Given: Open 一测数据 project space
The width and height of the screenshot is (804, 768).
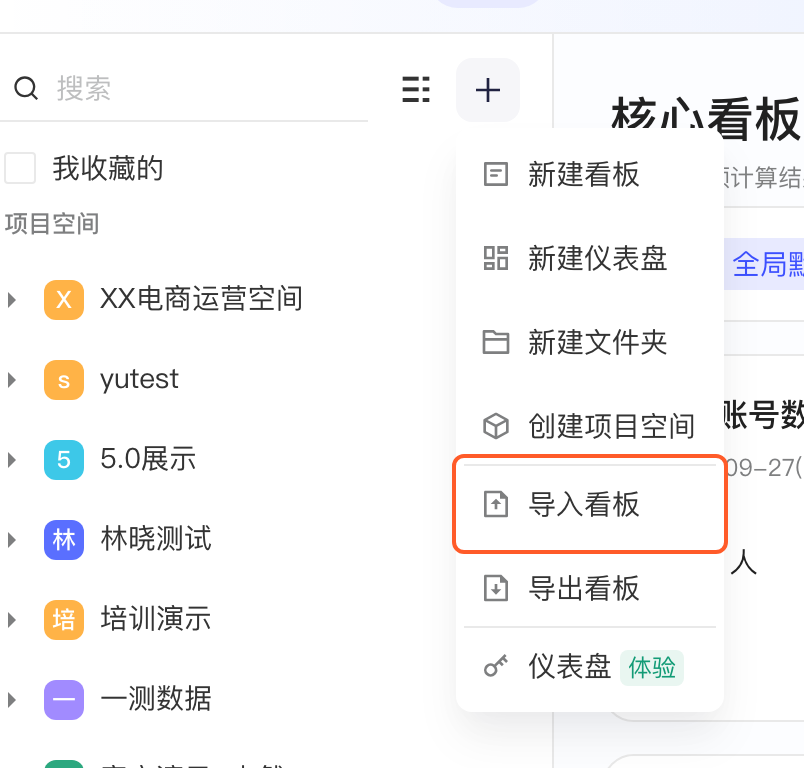Looking at the screenshot, I should tap(156, 698).
